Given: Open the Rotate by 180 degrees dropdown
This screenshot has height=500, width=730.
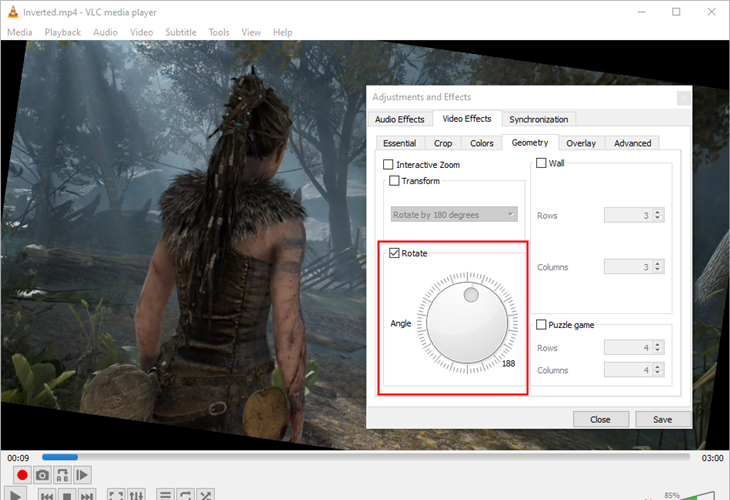Looking at the screenshot, I should tap(454, 215).
